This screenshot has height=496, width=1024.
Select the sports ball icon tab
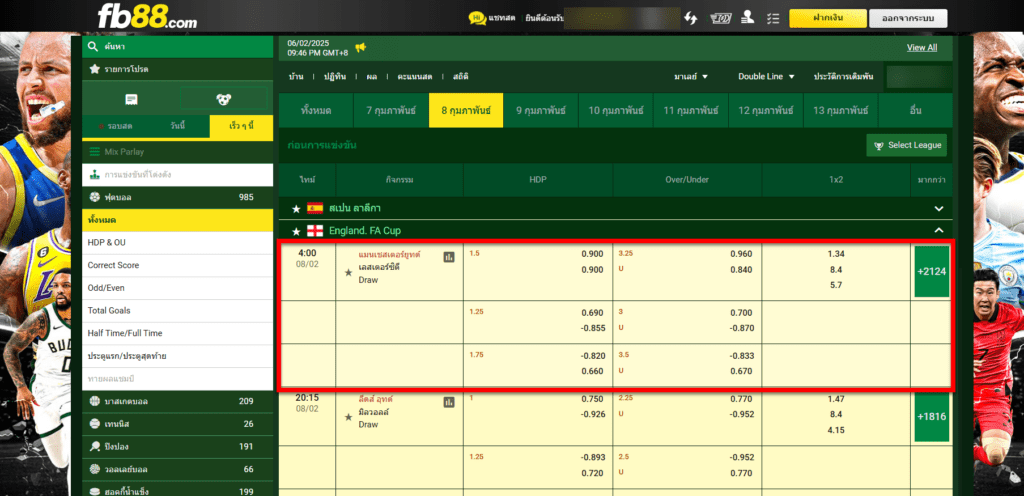224,99
